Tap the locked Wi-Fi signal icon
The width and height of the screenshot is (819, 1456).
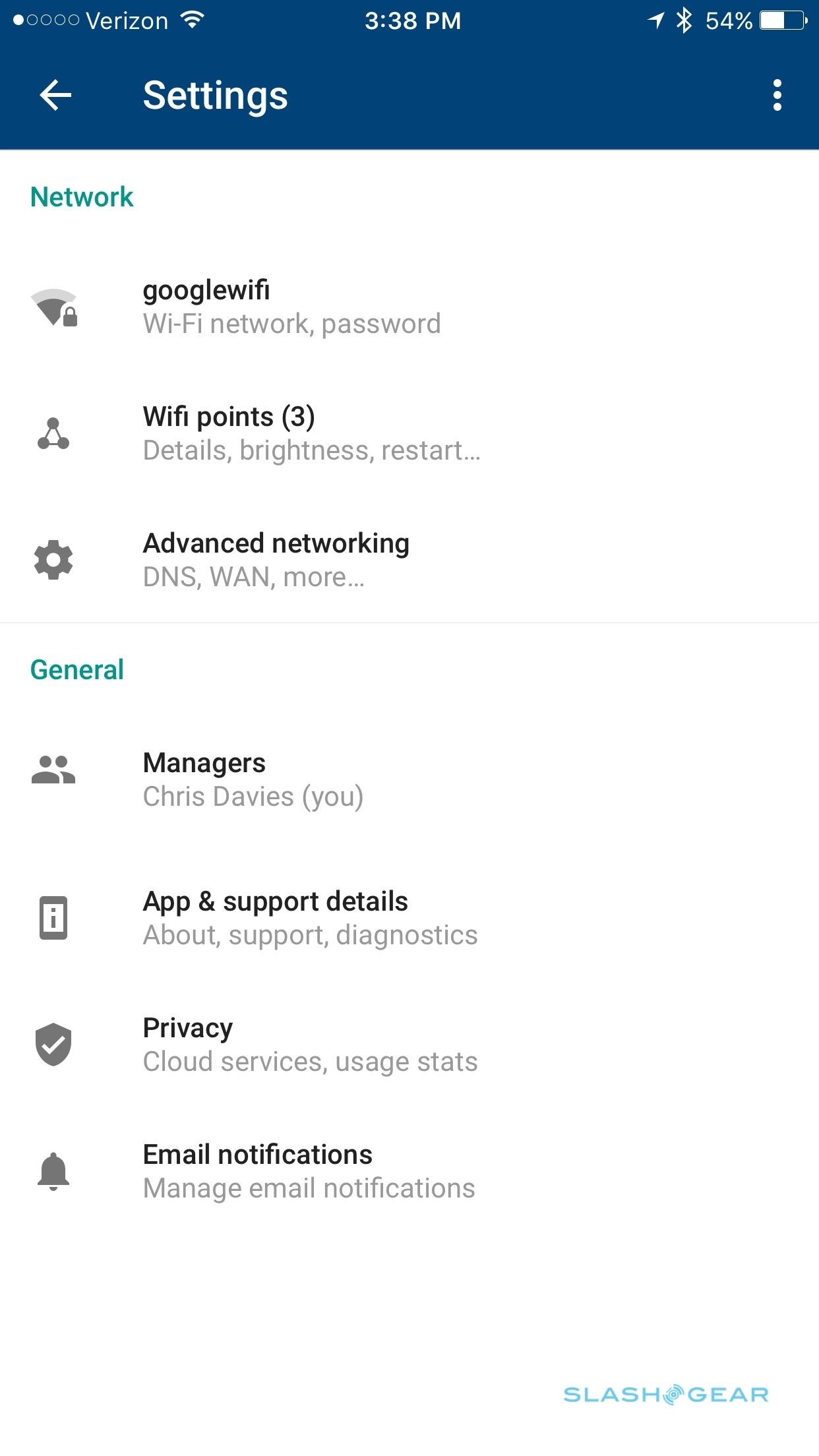(x=54, y=307)
